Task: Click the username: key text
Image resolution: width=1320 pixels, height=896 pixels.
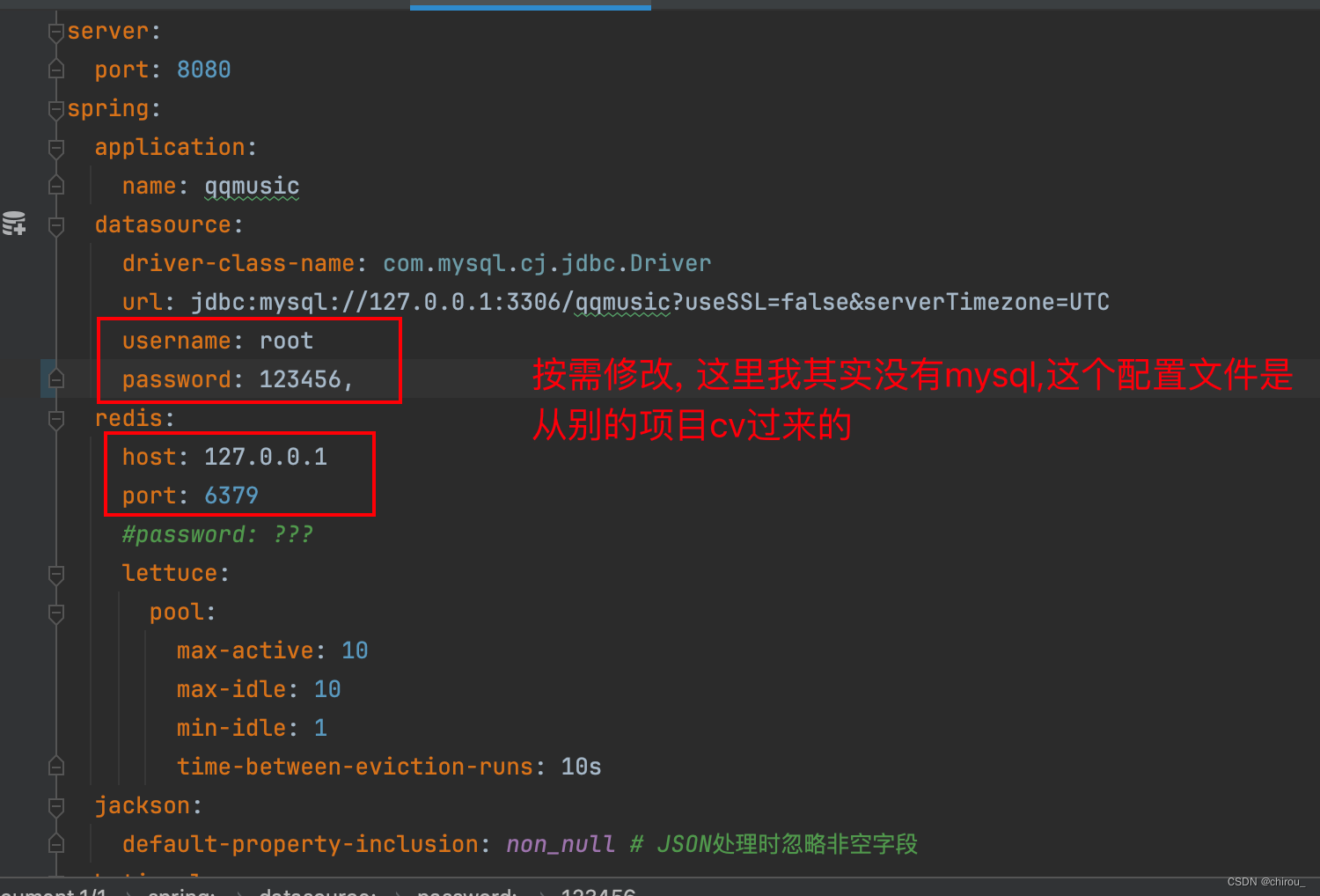Action: click(x=183, y=341)
